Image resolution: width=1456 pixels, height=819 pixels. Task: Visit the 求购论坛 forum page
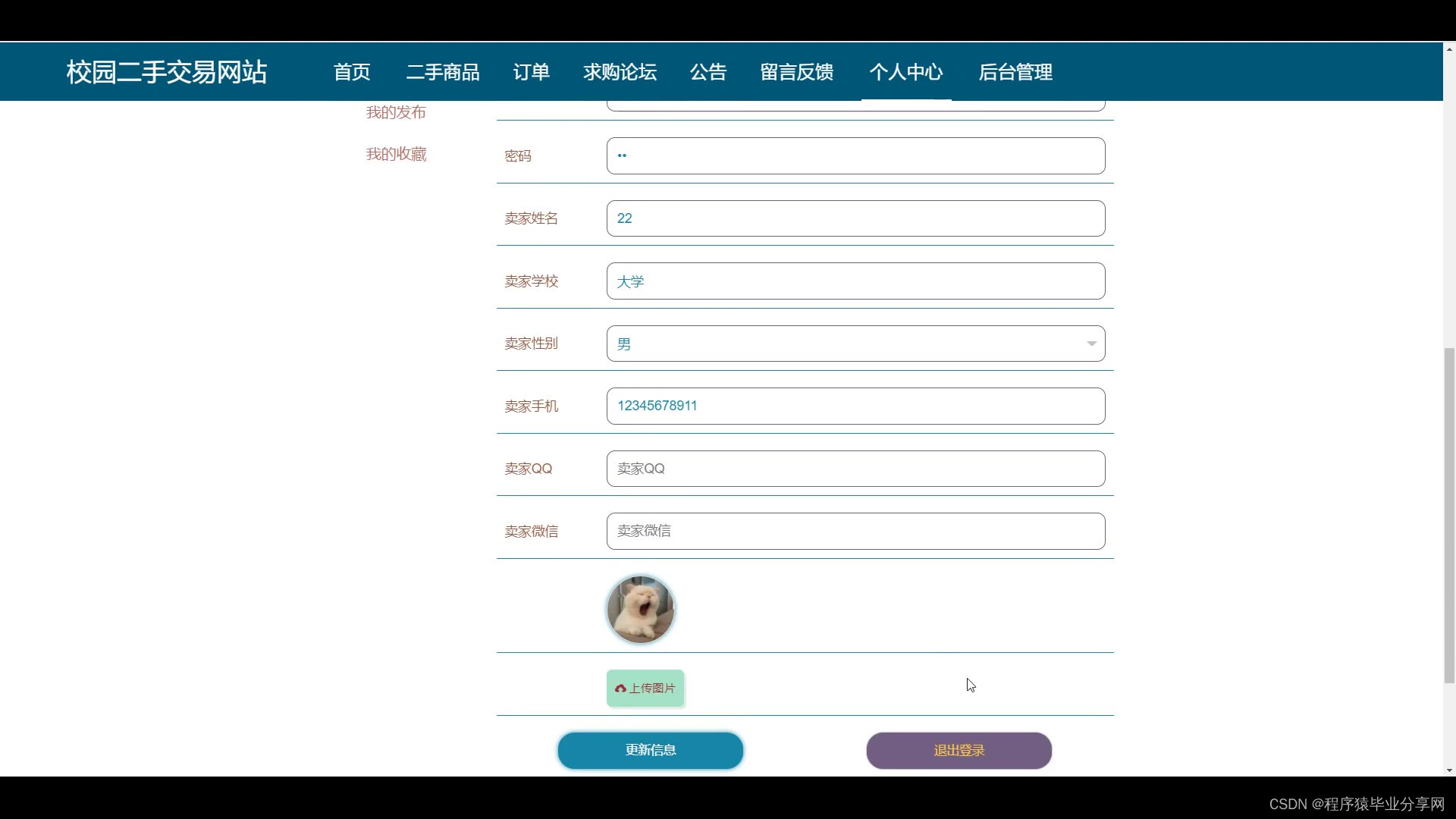[620, 72]
